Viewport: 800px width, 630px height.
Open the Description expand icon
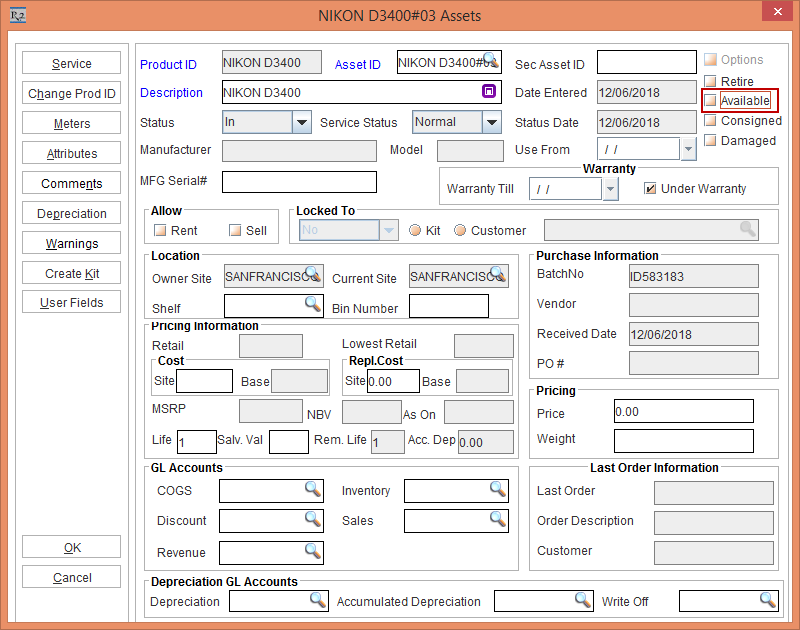pos(489,92)
